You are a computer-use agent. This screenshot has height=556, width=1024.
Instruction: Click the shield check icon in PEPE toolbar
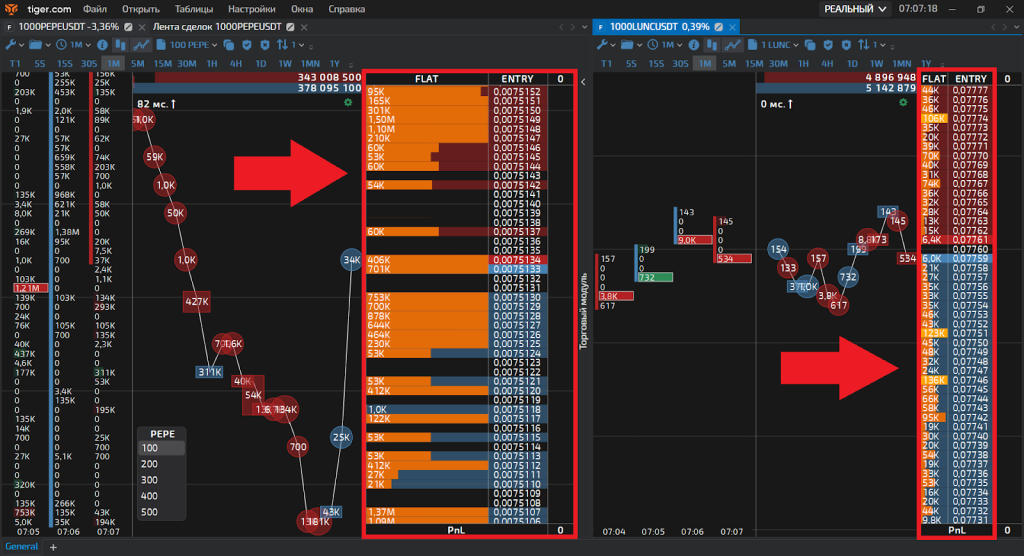247,45
